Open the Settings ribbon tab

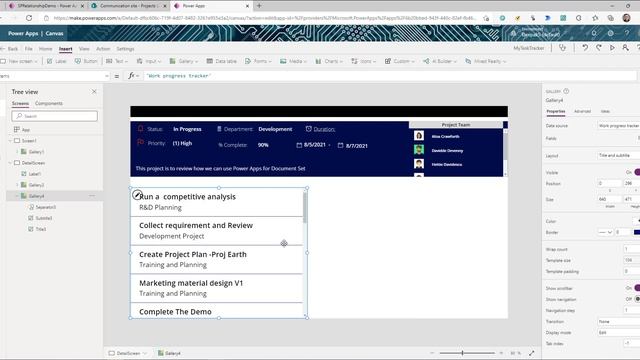click(x=125, y=49)
